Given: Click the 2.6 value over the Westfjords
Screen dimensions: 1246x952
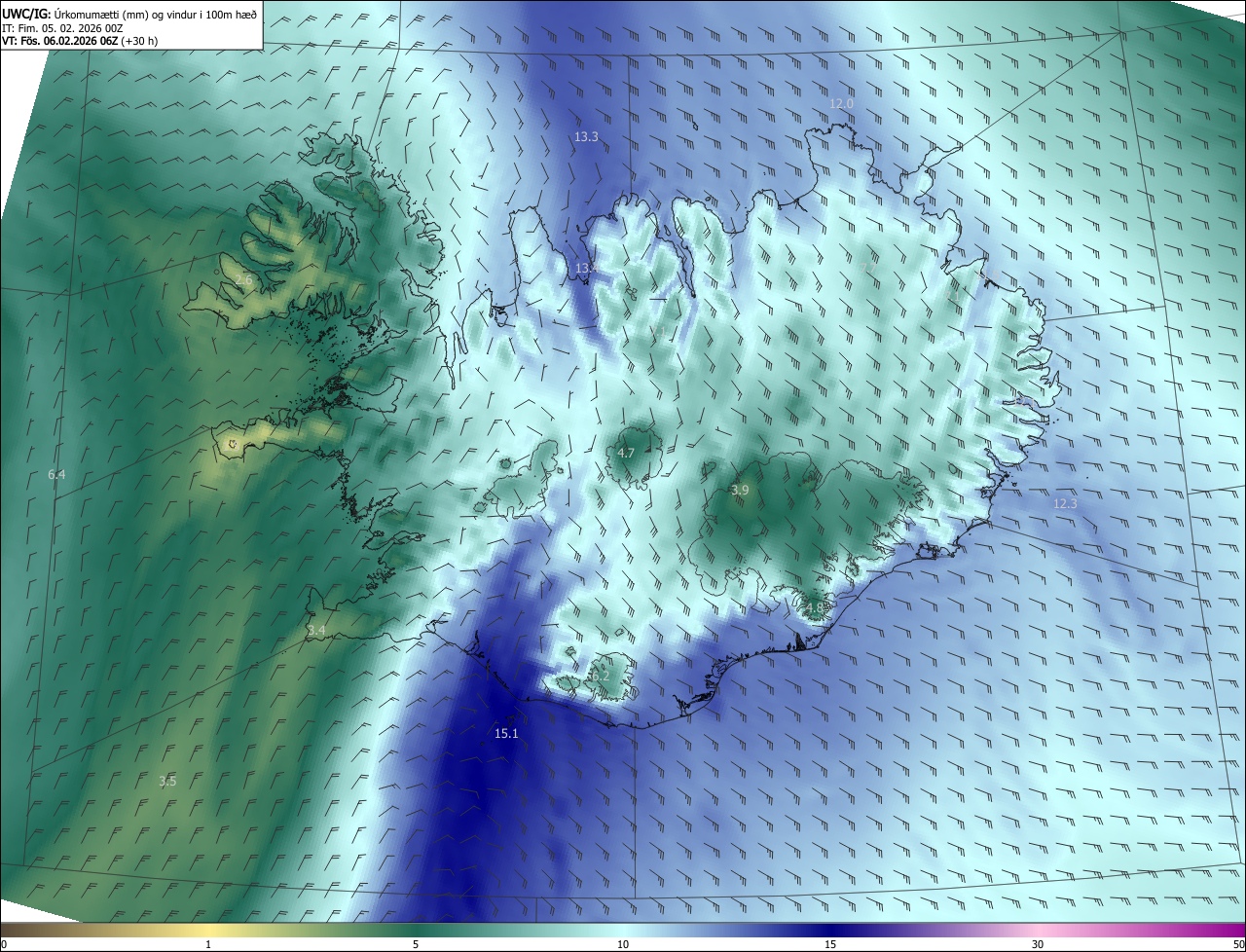Looking at the screenshot, I should 243,279.
